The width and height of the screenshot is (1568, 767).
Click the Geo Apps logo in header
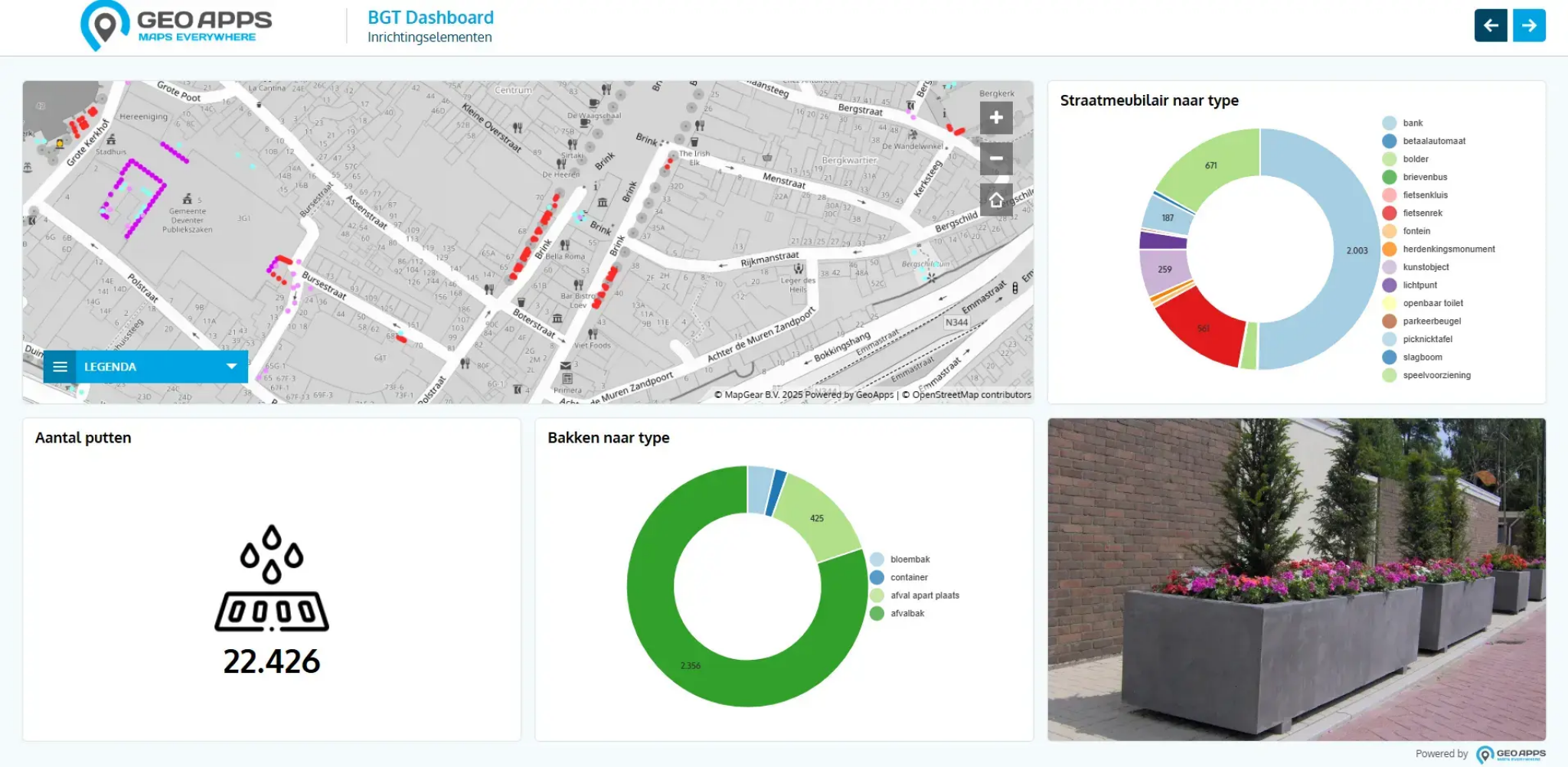[x=177, y=26]
